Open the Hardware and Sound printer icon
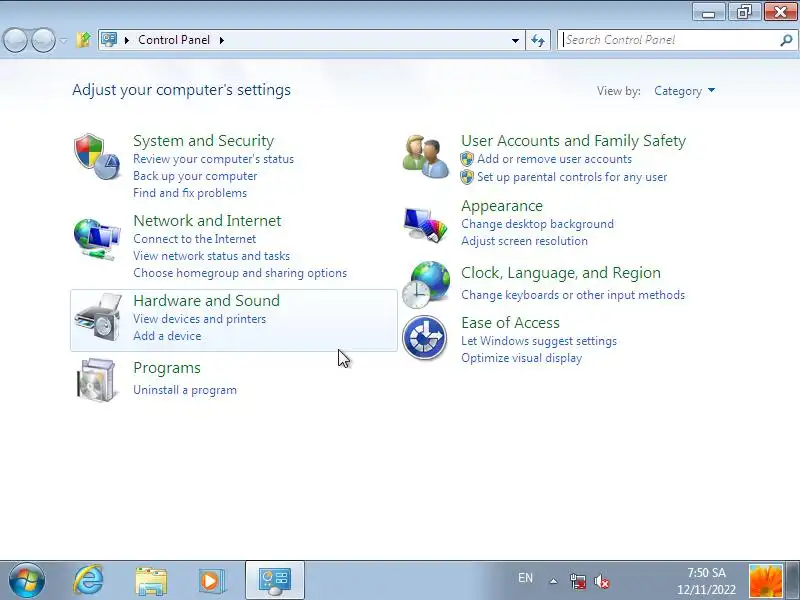800x600 pixels. point(98,317)
